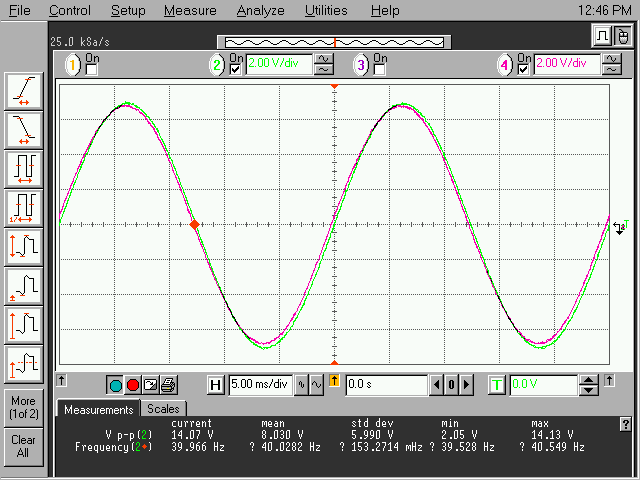The image size is (640, 480).
Task: Select the V amplitude measurement icon
Action: [x=24, y=247]
